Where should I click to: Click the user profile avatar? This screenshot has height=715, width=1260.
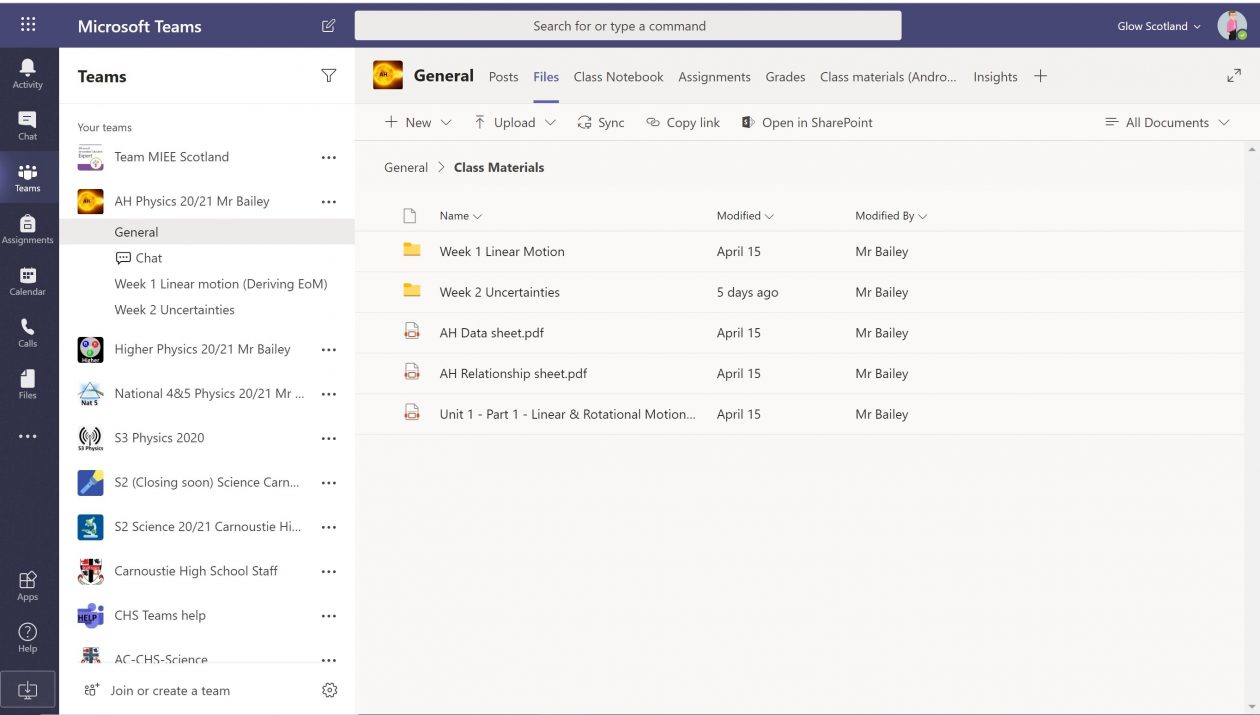pos(1232,26)
